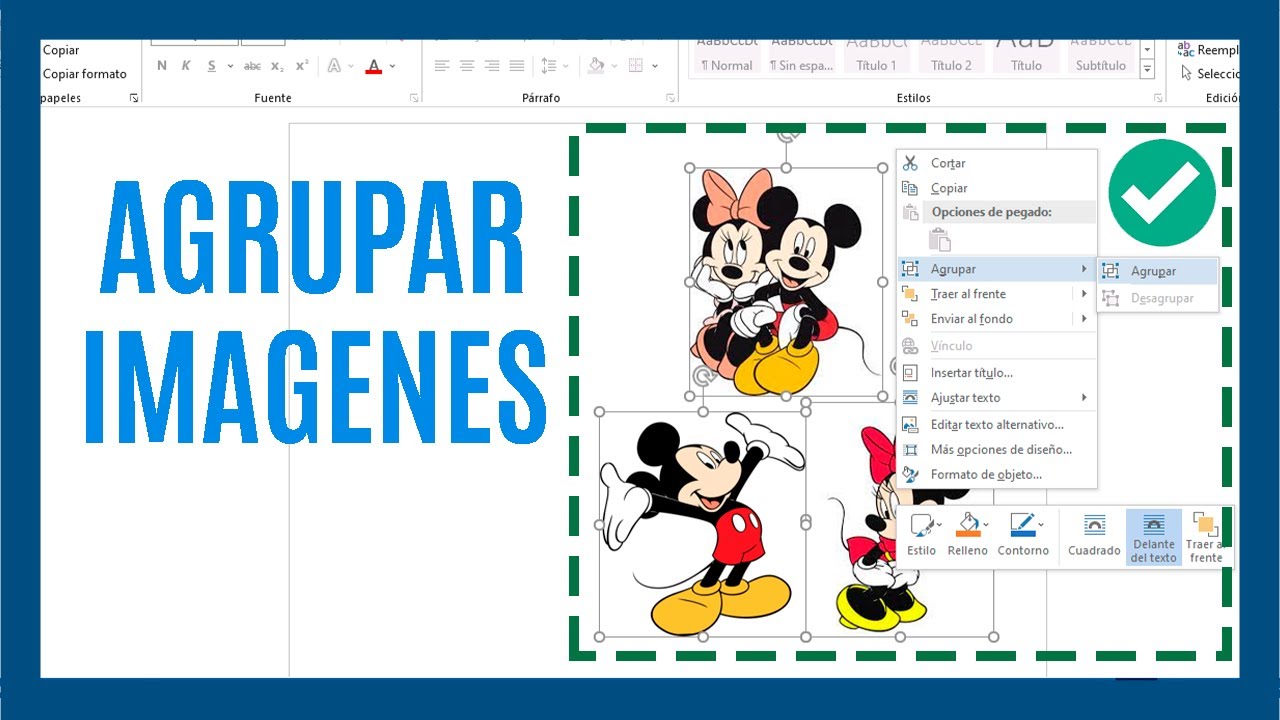Select the Mickey arms-open image

[x=702, y=525]
